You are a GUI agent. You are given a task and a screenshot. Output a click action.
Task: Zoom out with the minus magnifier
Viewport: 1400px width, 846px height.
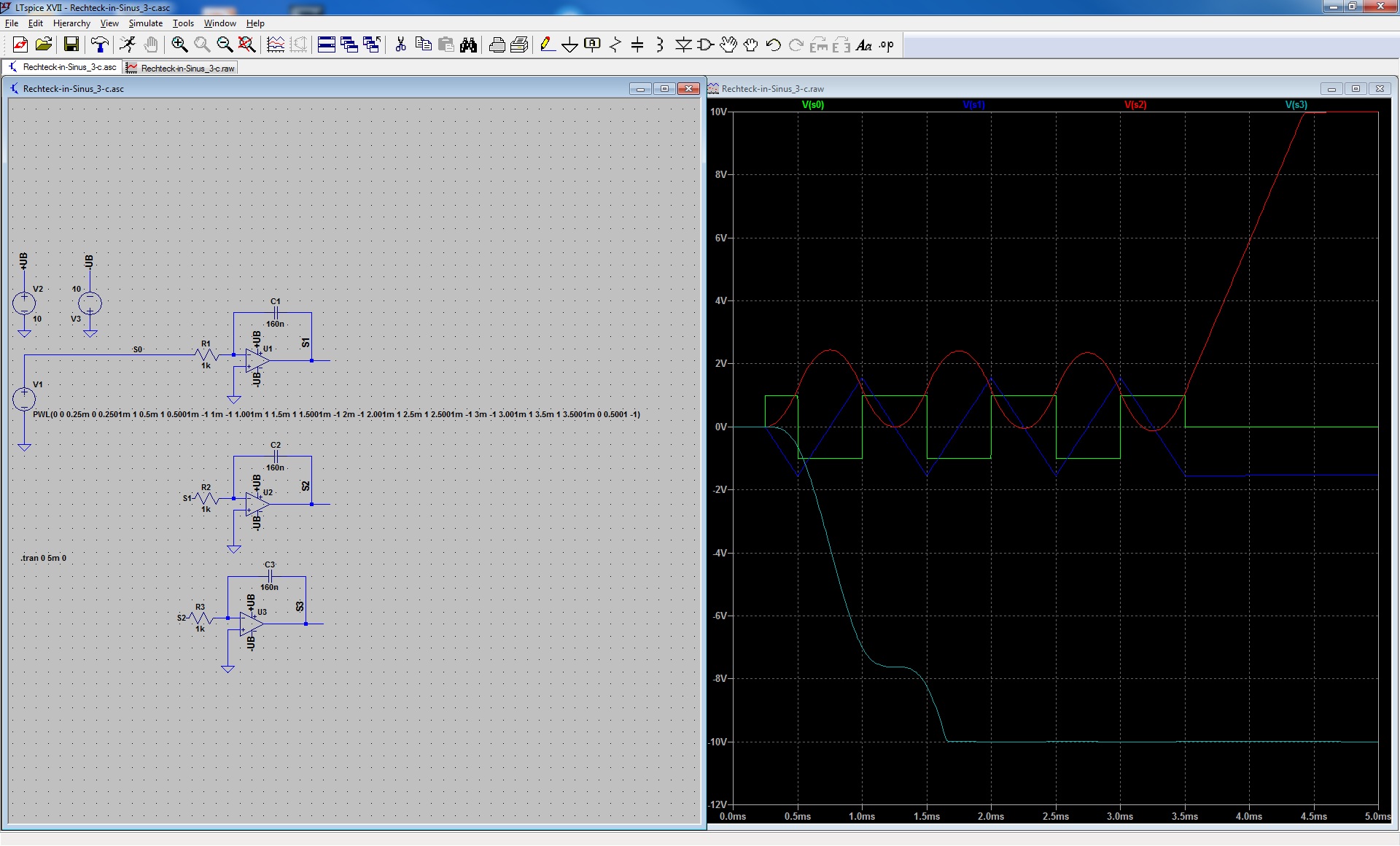point(225,45)
